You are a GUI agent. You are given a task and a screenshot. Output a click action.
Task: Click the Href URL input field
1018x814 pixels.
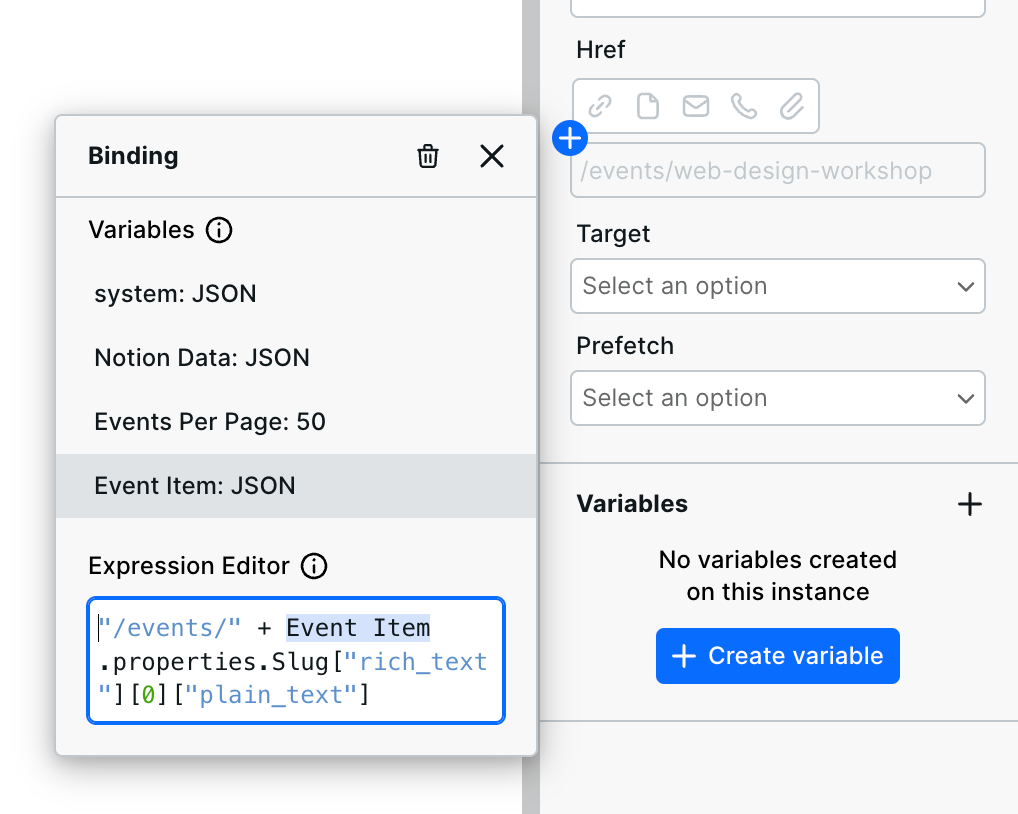pos(778,171)
